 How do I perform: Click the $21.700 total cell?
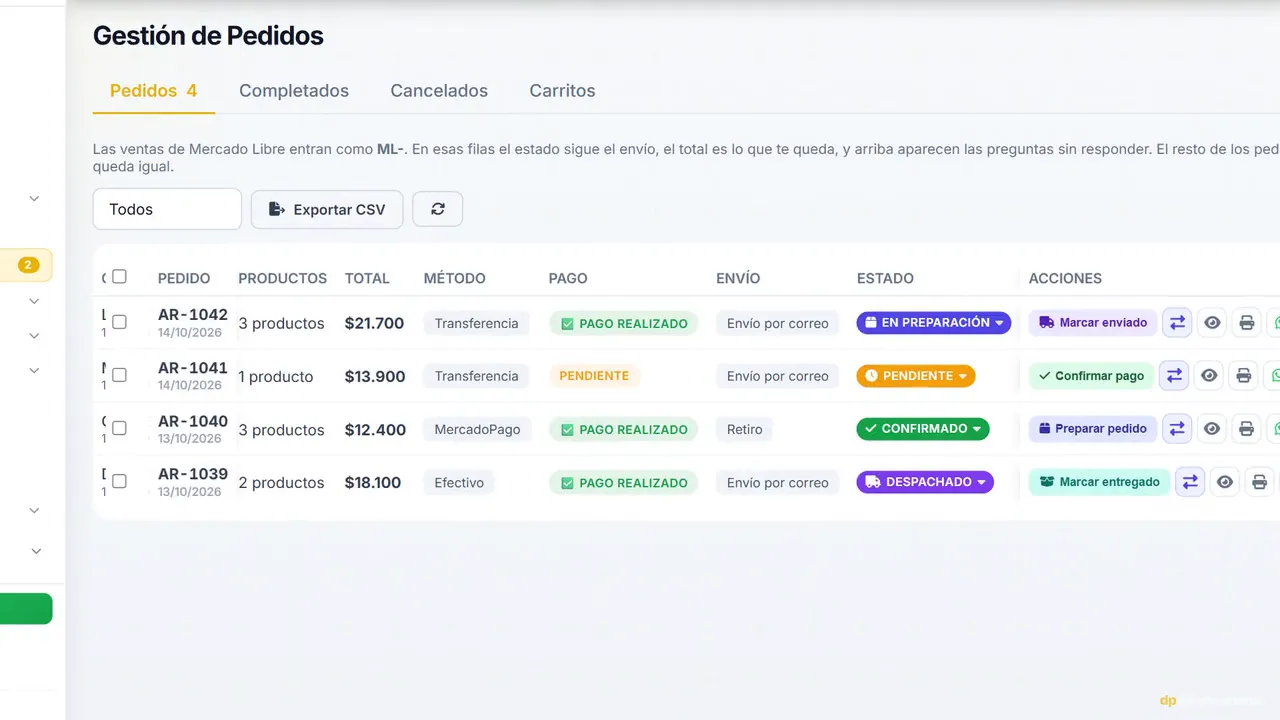(374, 323)
